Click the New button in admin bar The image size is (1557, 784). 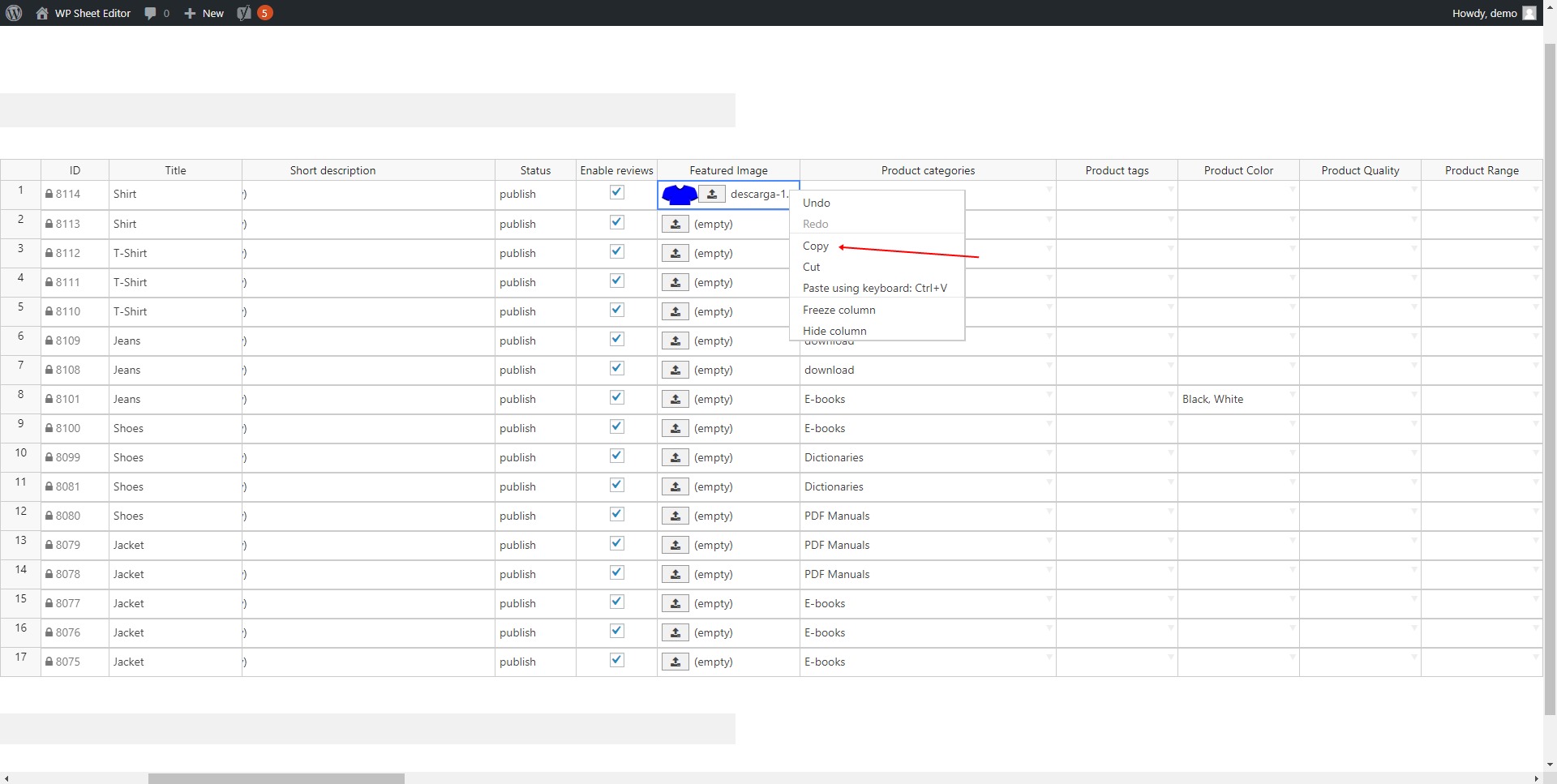[x=204, y=13]
